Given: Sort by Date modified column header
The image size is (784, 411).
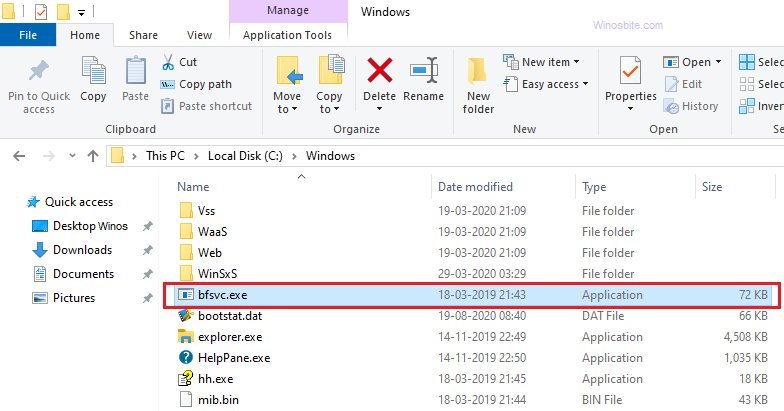Looking at the screenshot, I should pyautogui.click(x=476, y=187).
